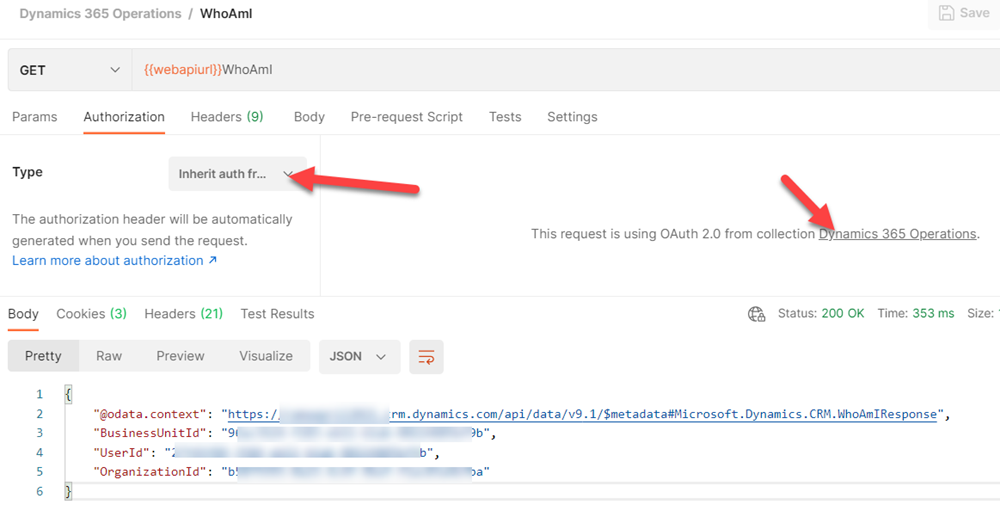The image size is (1000, 523).
Task: Open the response Headers (21) tab
Action: pos(184,314)
